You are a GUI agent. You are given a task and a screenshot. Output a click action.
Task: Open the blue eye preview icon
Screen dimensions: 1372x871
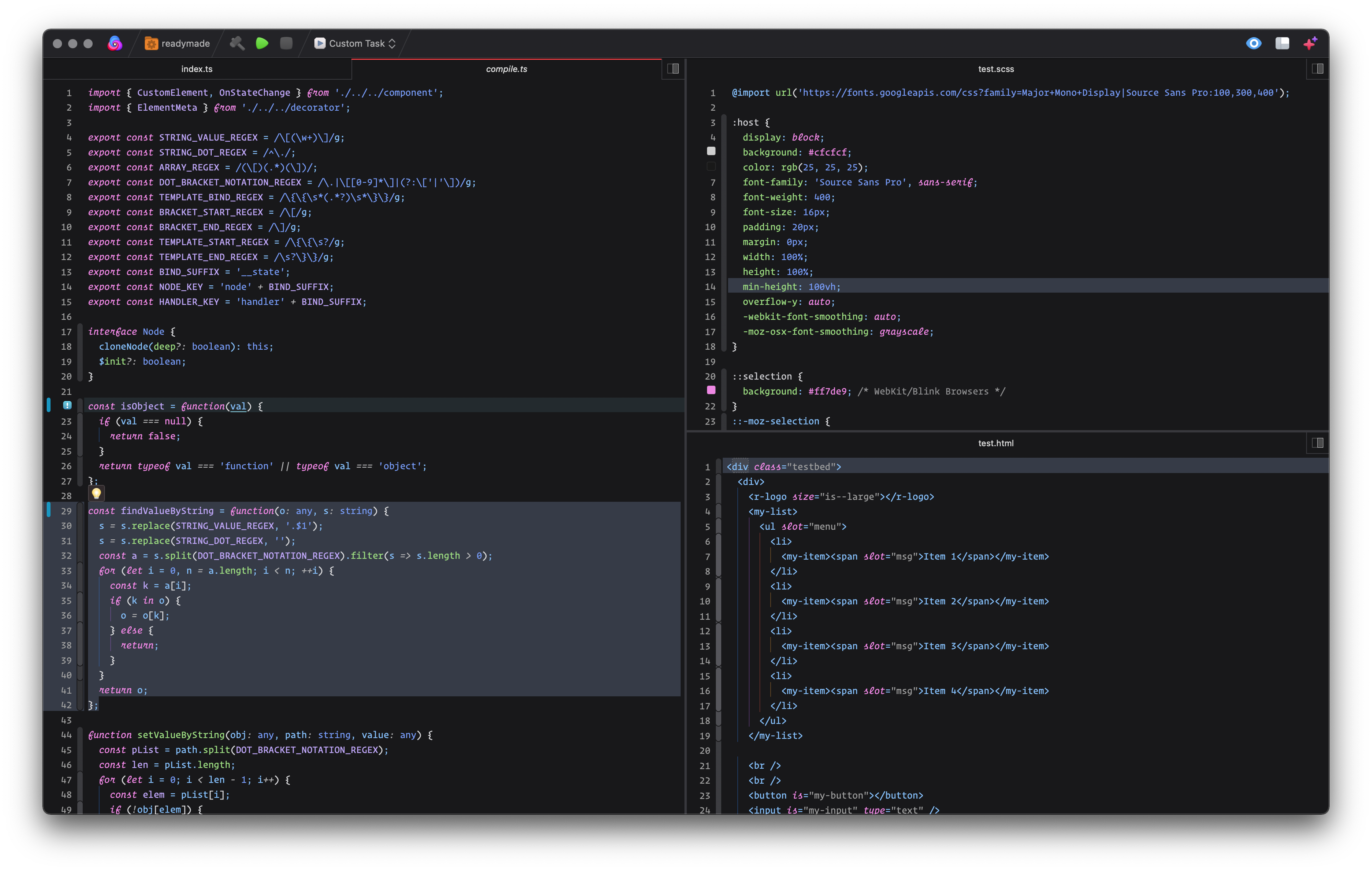coord(1253,43)
